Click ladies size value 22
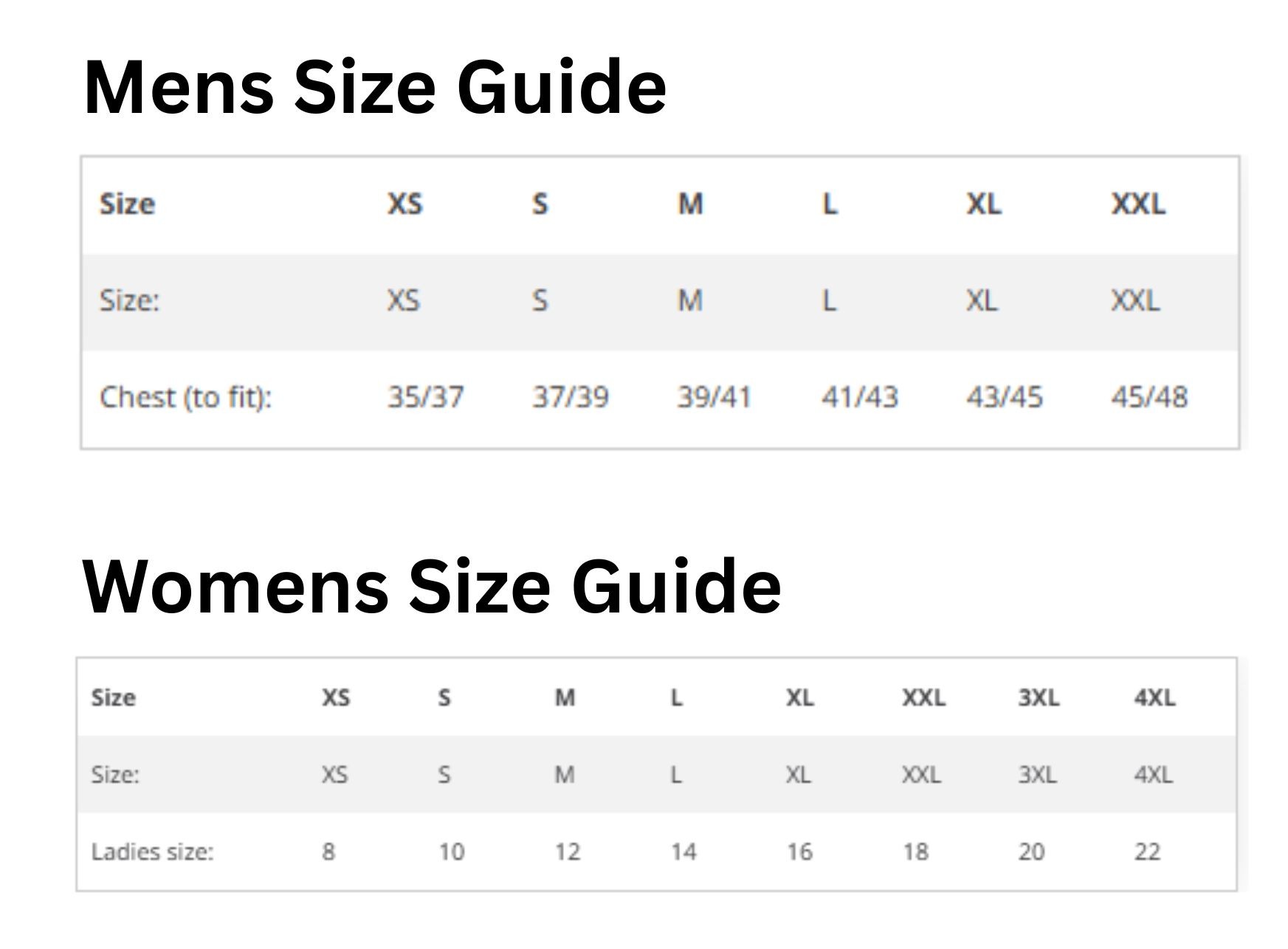This screenshot has width=1288, height=949. pos(1147,852)
